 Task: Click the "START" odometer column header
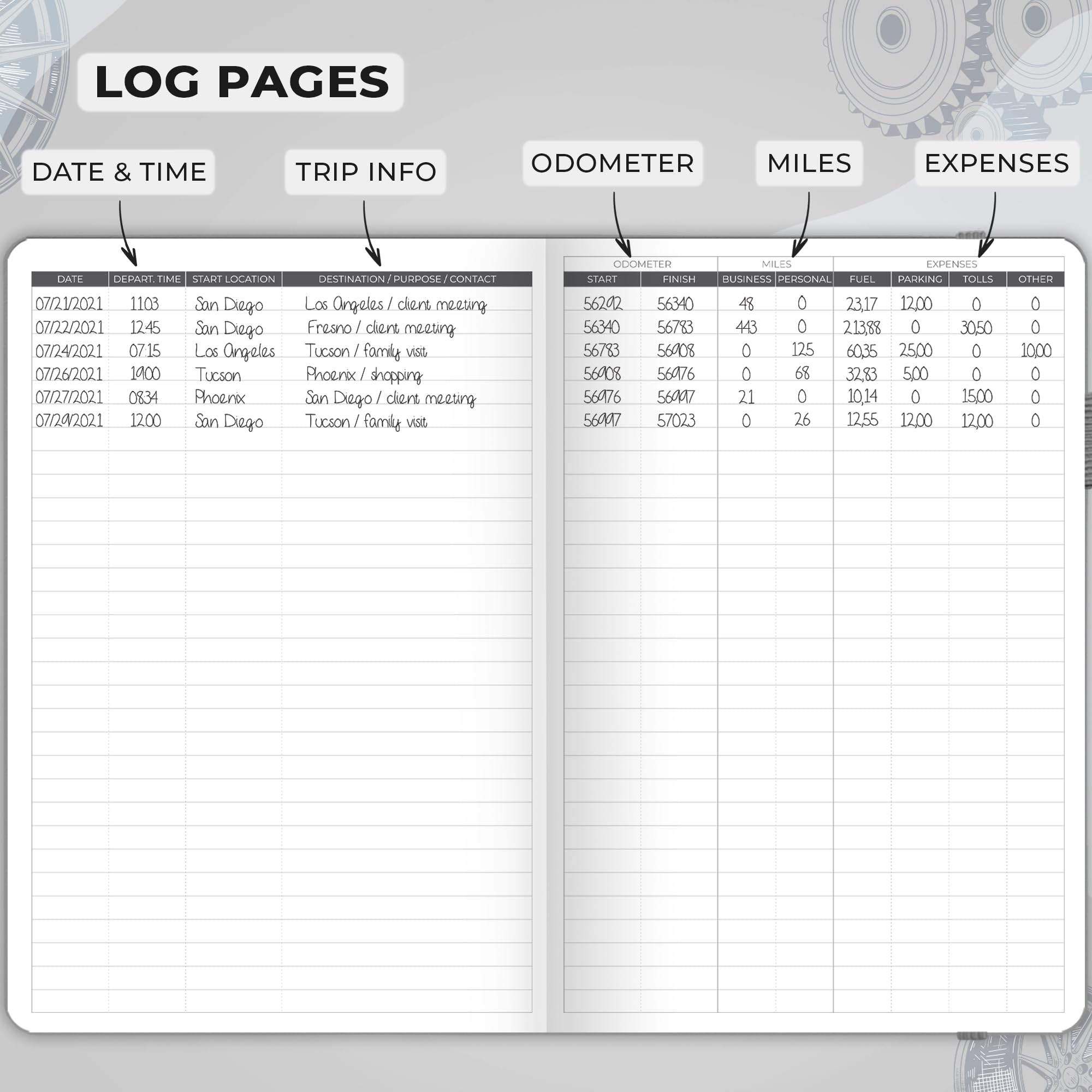pos(602,279)
